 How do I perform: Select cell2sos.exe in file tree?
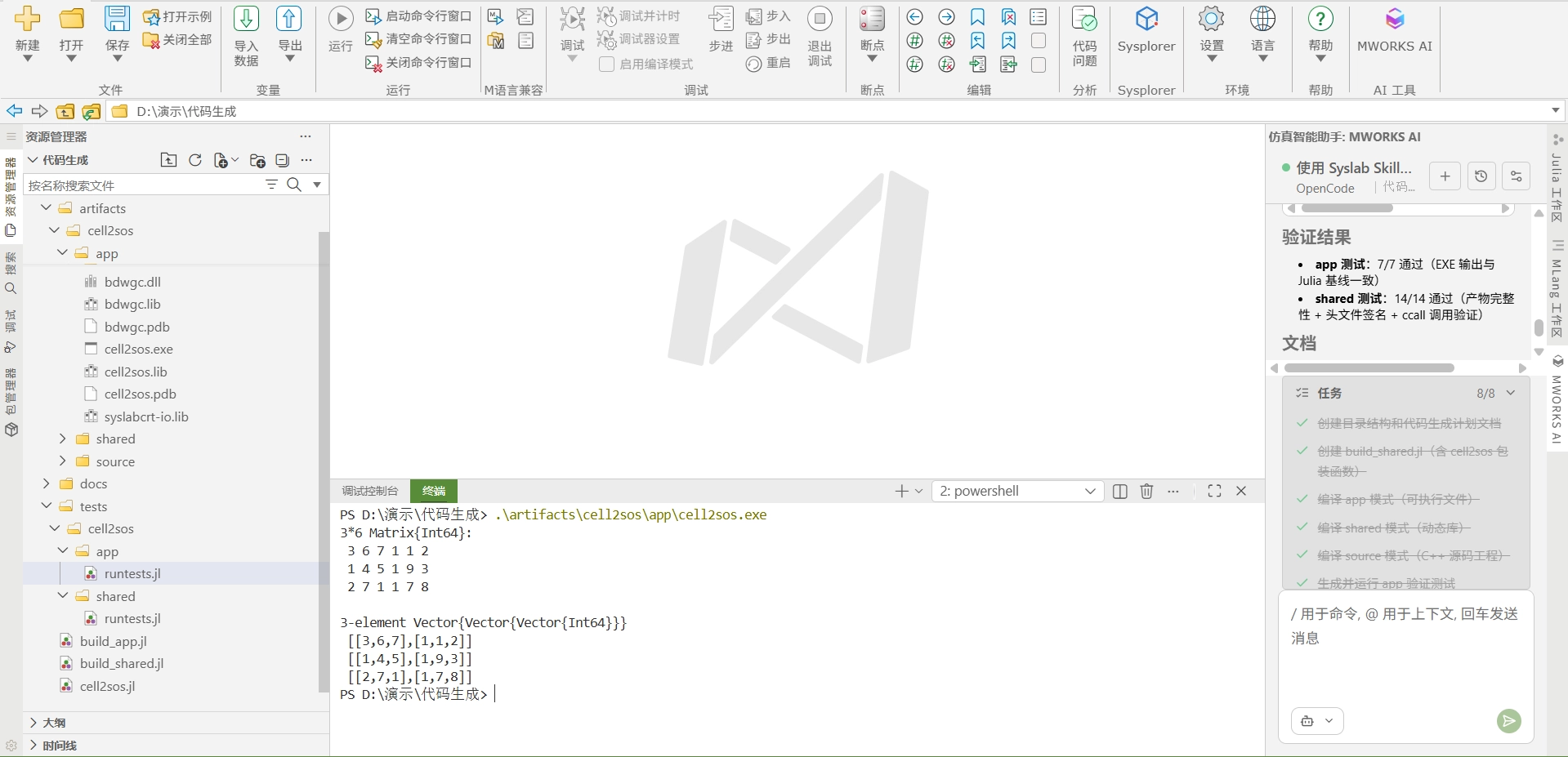click(138, 349)
